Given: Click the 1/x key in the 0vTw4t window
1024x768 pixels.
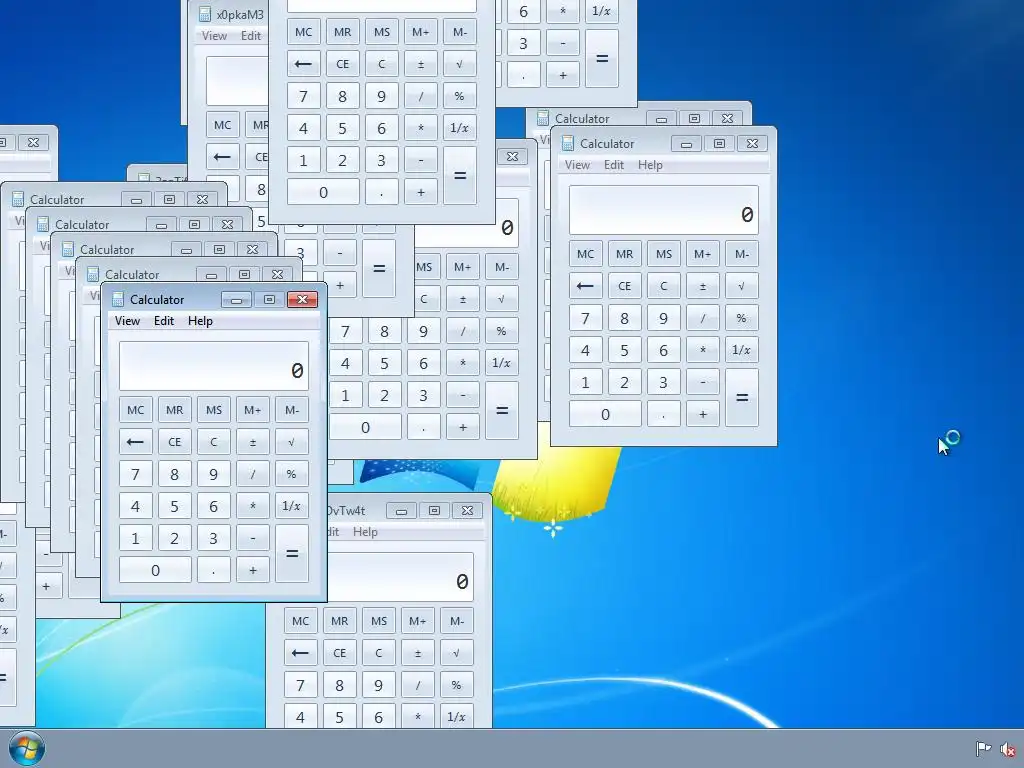Looking at the screenshot, I should pos(456,717).
